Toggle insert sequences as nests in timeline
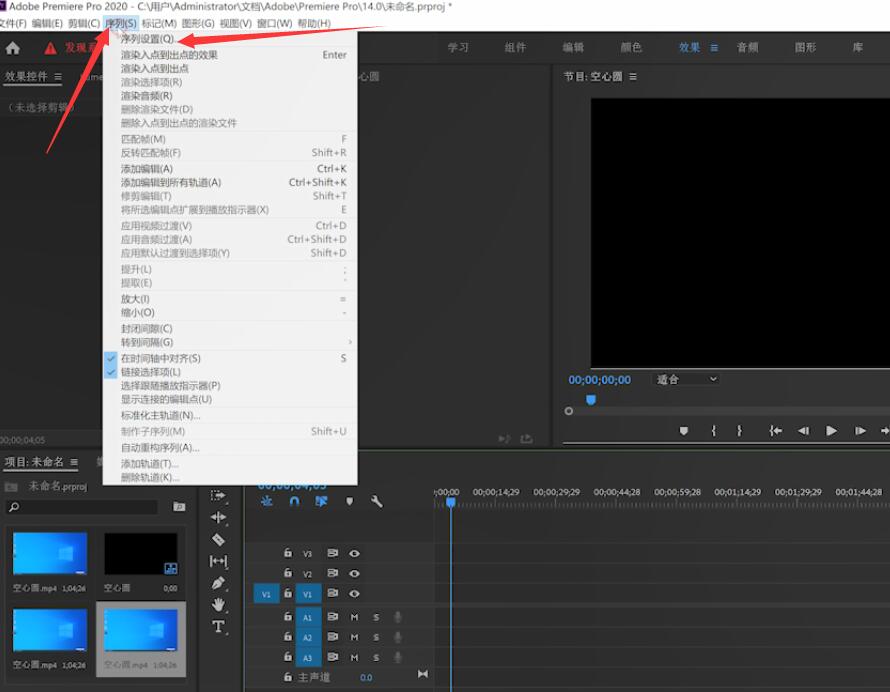This screenshot has height=692, width=890. 266,501
